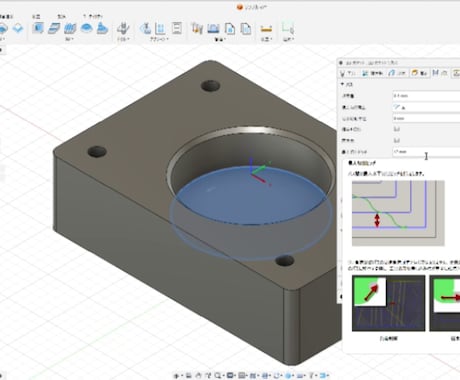Open display settings monitor icon in navigation bar

[230, 376]
